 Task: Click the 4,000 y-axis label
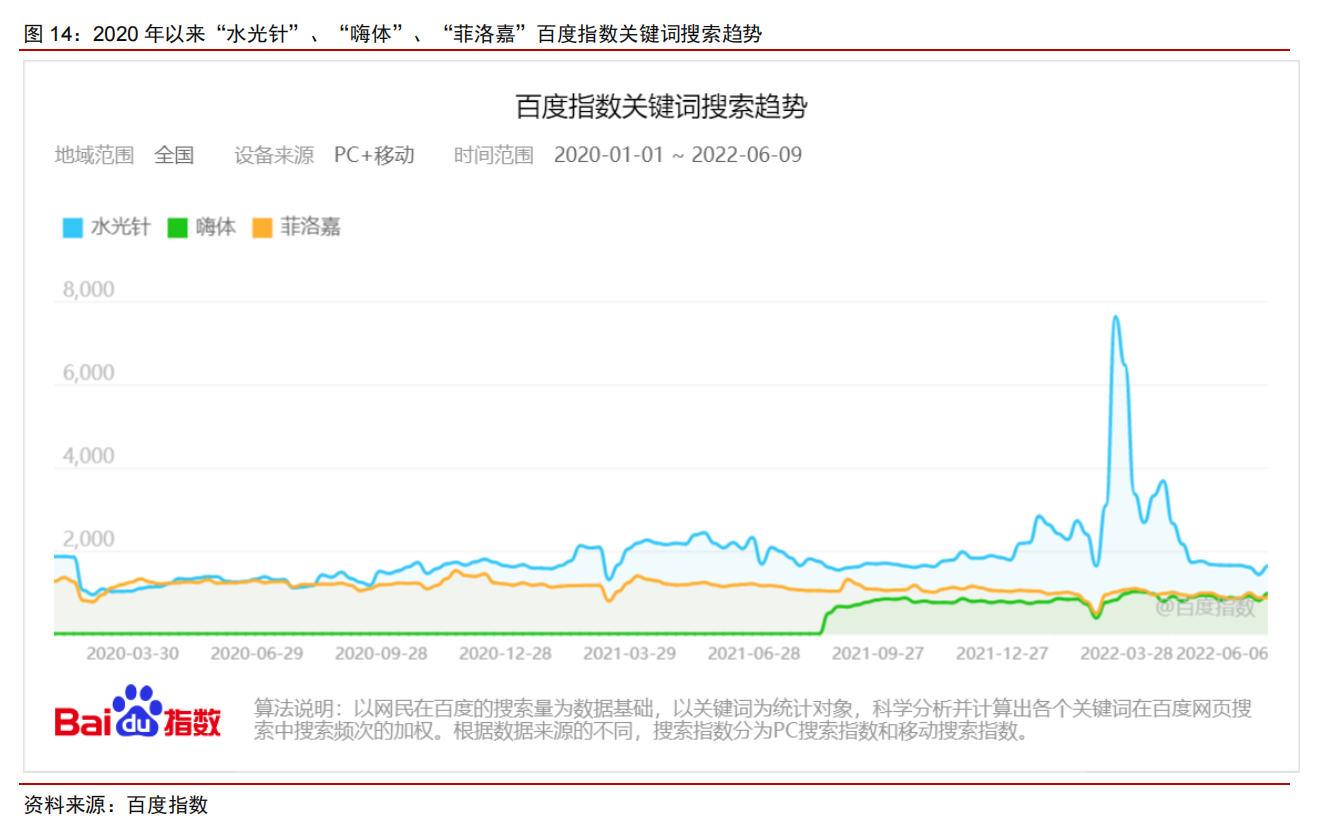[89, 456]
